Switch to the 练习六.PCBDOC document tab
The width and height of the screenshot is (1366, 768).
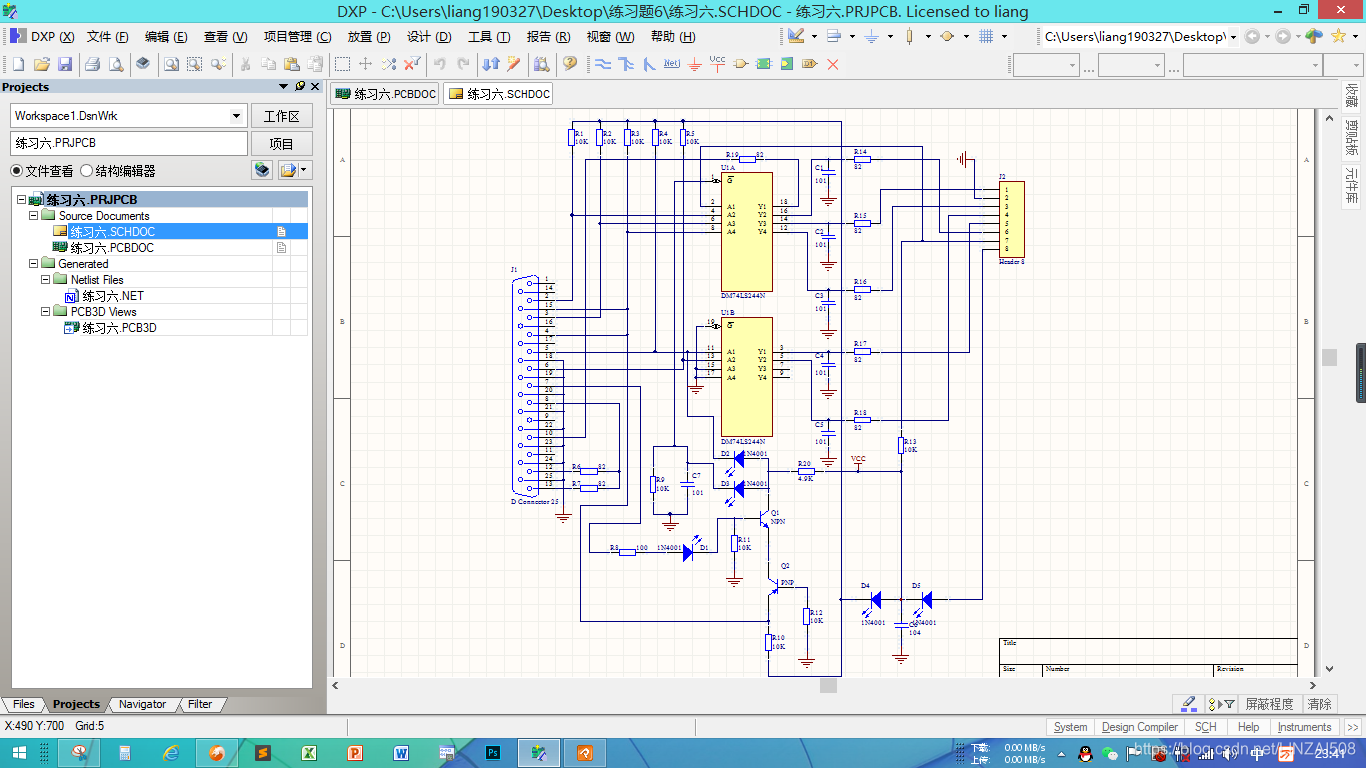(x=386, y=94)
